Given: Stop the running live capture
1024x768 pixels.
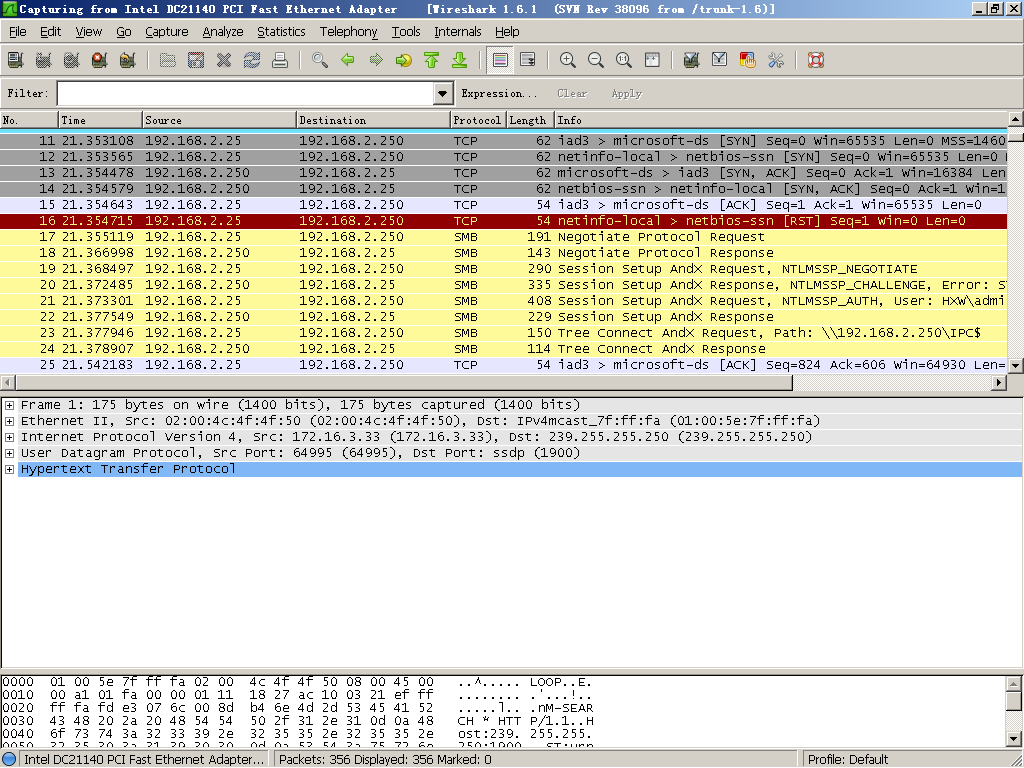Looking at the screenshot, I should point(100,60).
